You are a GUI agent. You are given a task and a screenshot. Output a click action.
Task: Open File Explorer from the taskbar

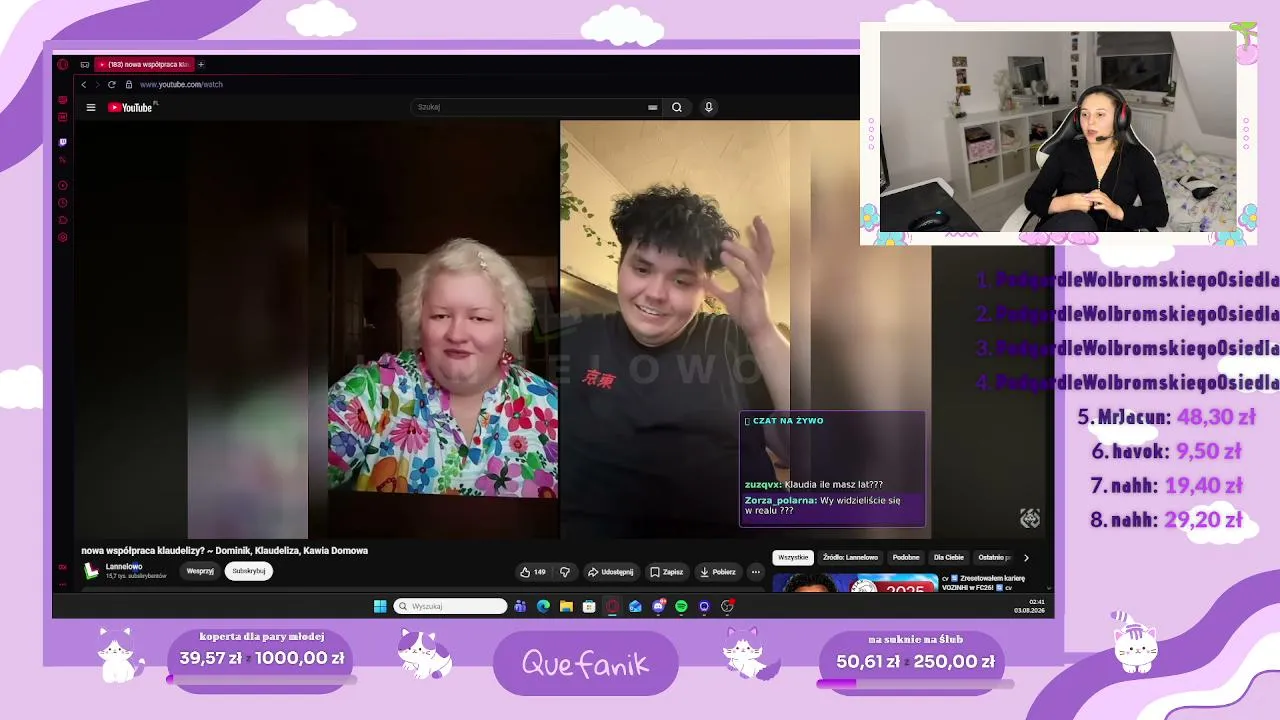click(x=566, y=606)
